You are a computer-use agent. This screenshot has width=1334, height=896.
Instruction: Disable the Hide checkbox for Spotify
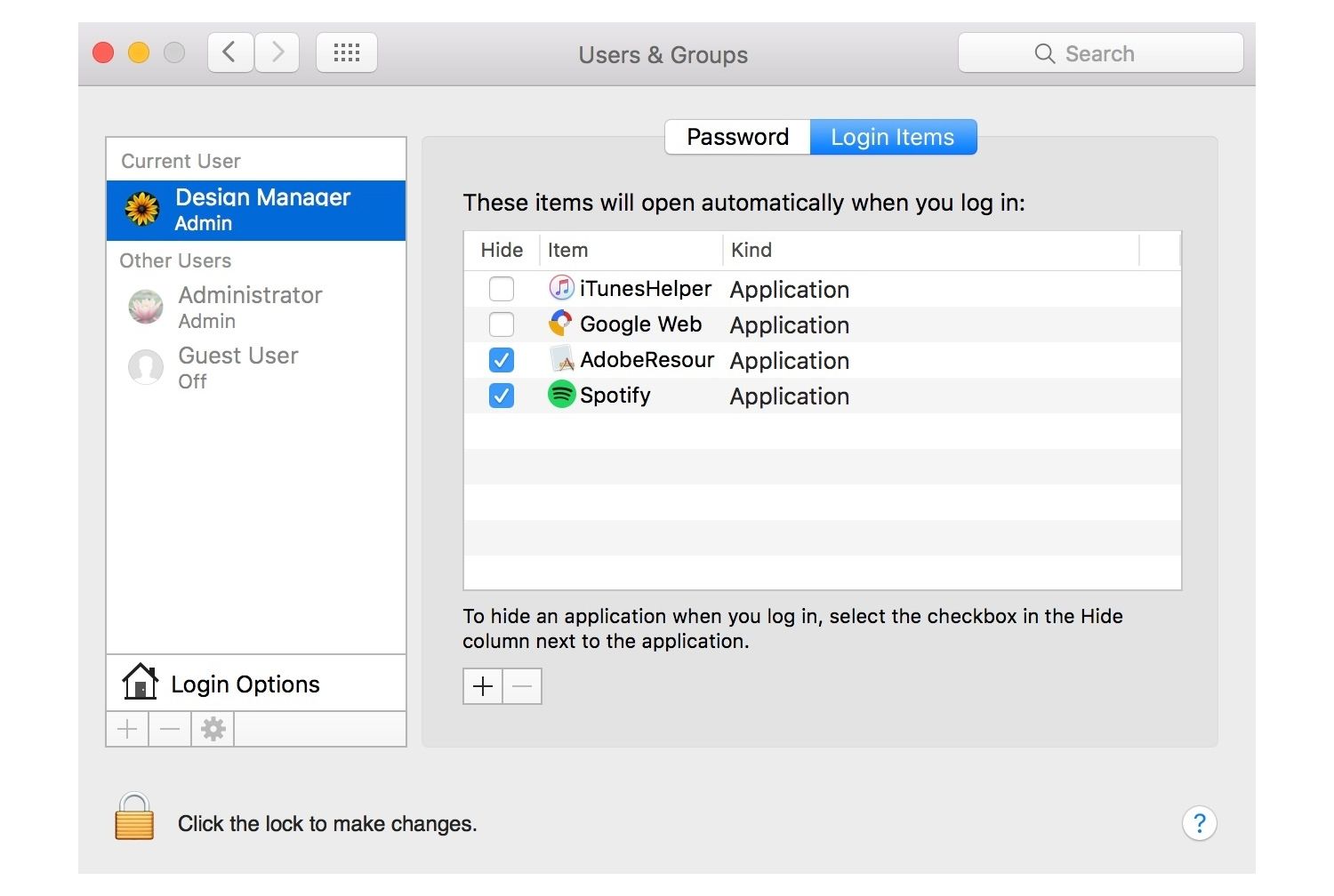pos(502,396)
